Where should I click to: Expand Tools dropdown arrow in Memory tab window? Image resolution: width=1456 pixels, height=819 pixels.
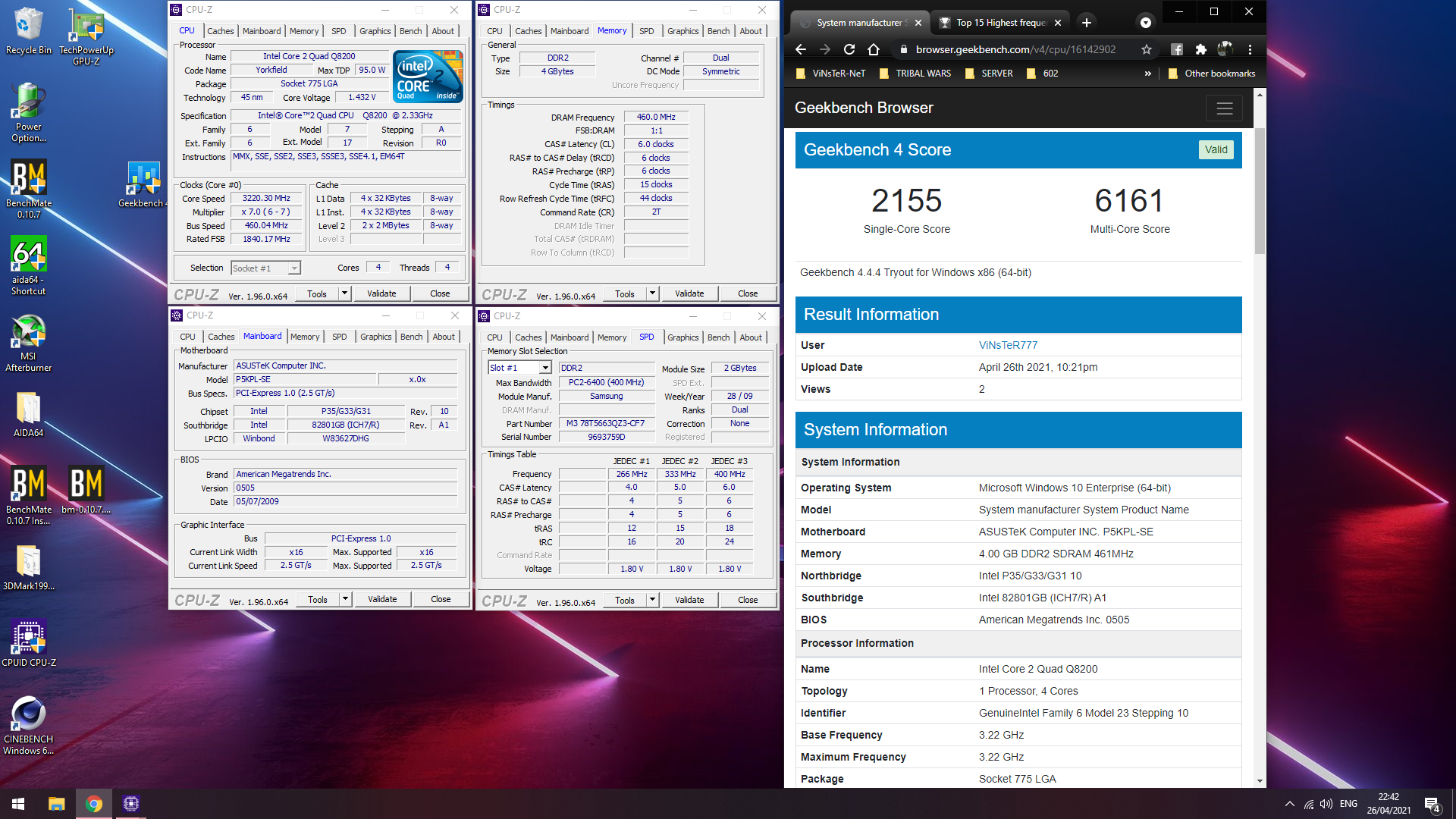click(x=652, y=293)
